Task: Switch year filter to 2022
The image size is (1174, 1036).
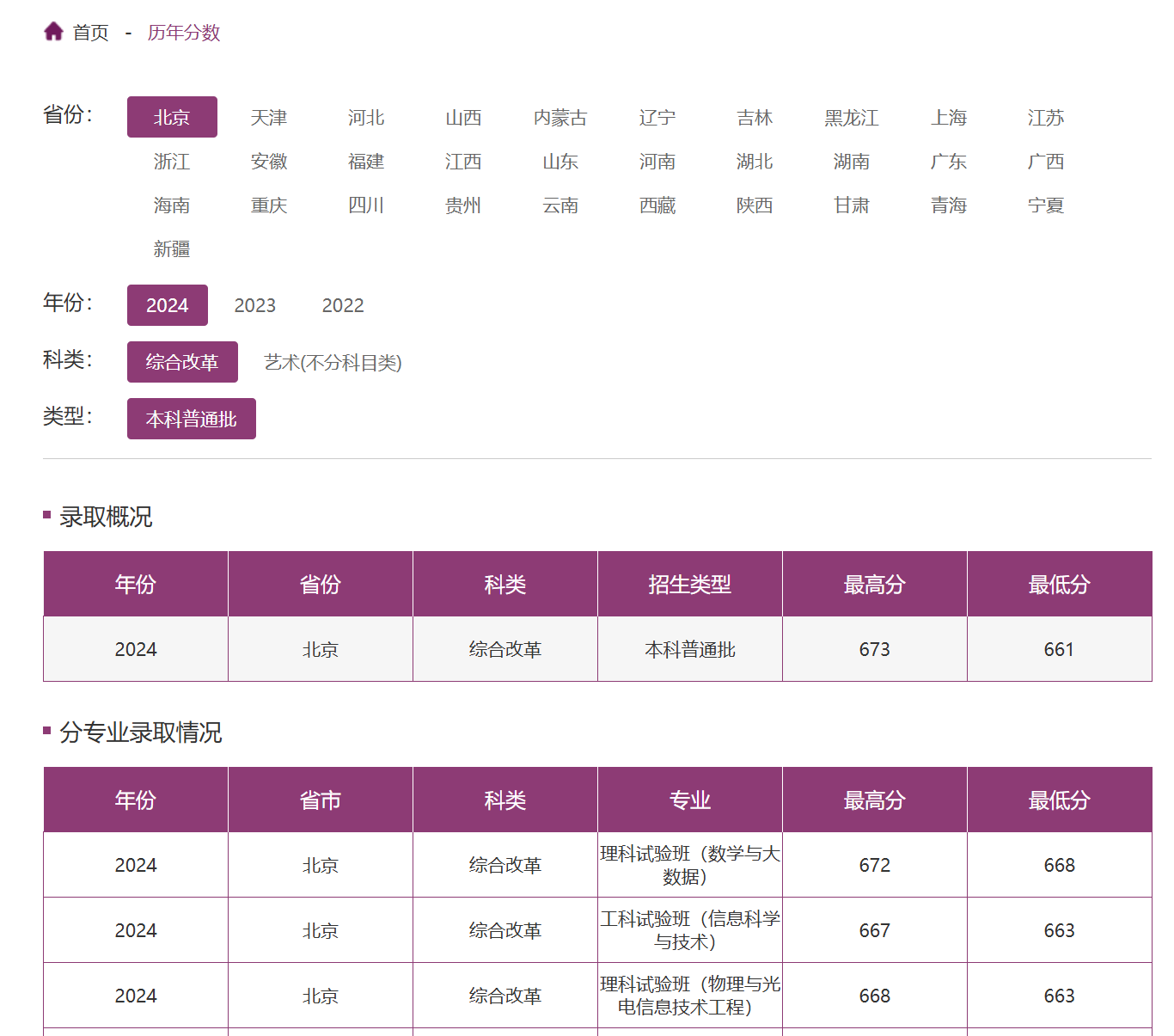Action: [x=343, y=305]
